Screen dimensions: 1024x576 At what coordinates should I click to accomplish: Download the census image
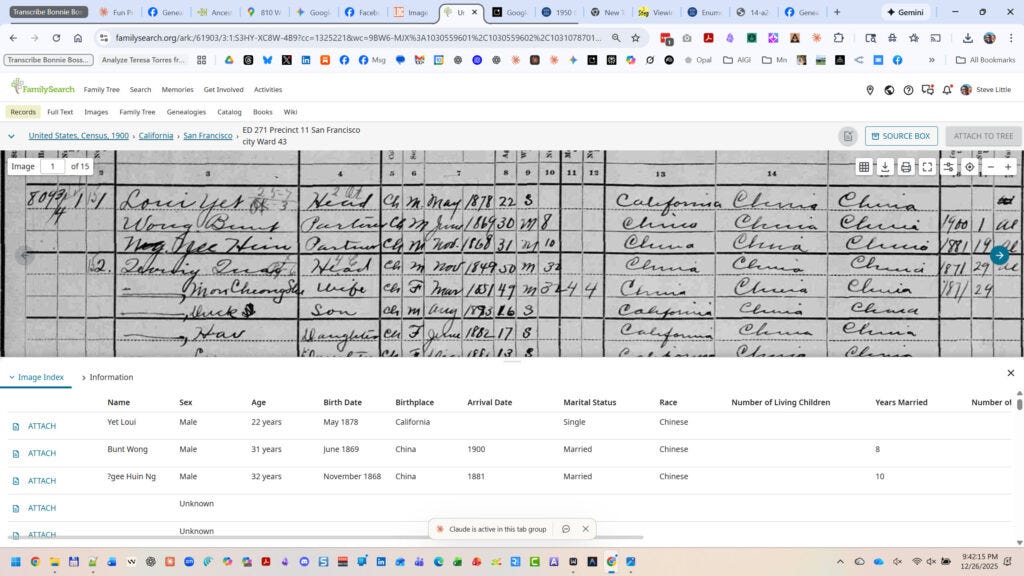885,167
